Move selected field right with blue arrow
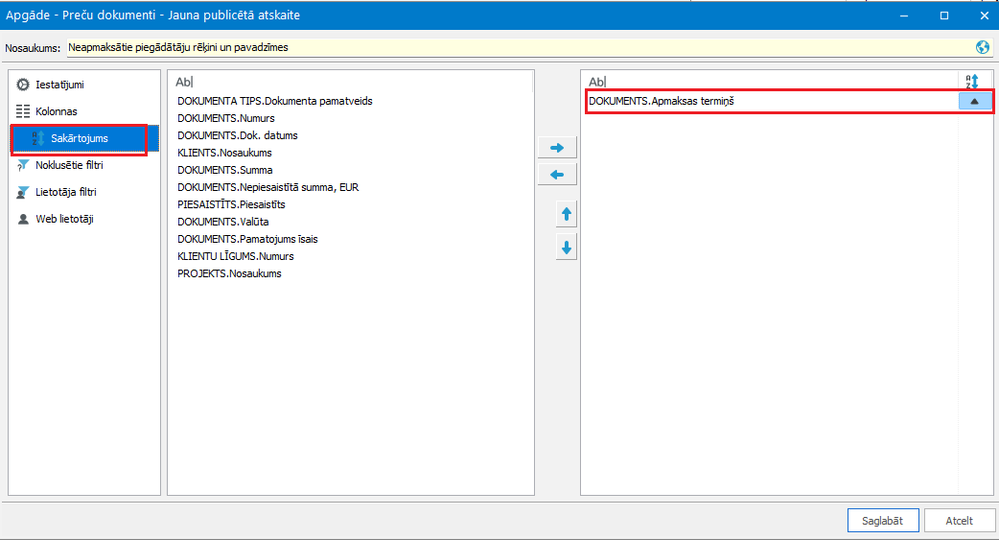 (x=557, y=148)
